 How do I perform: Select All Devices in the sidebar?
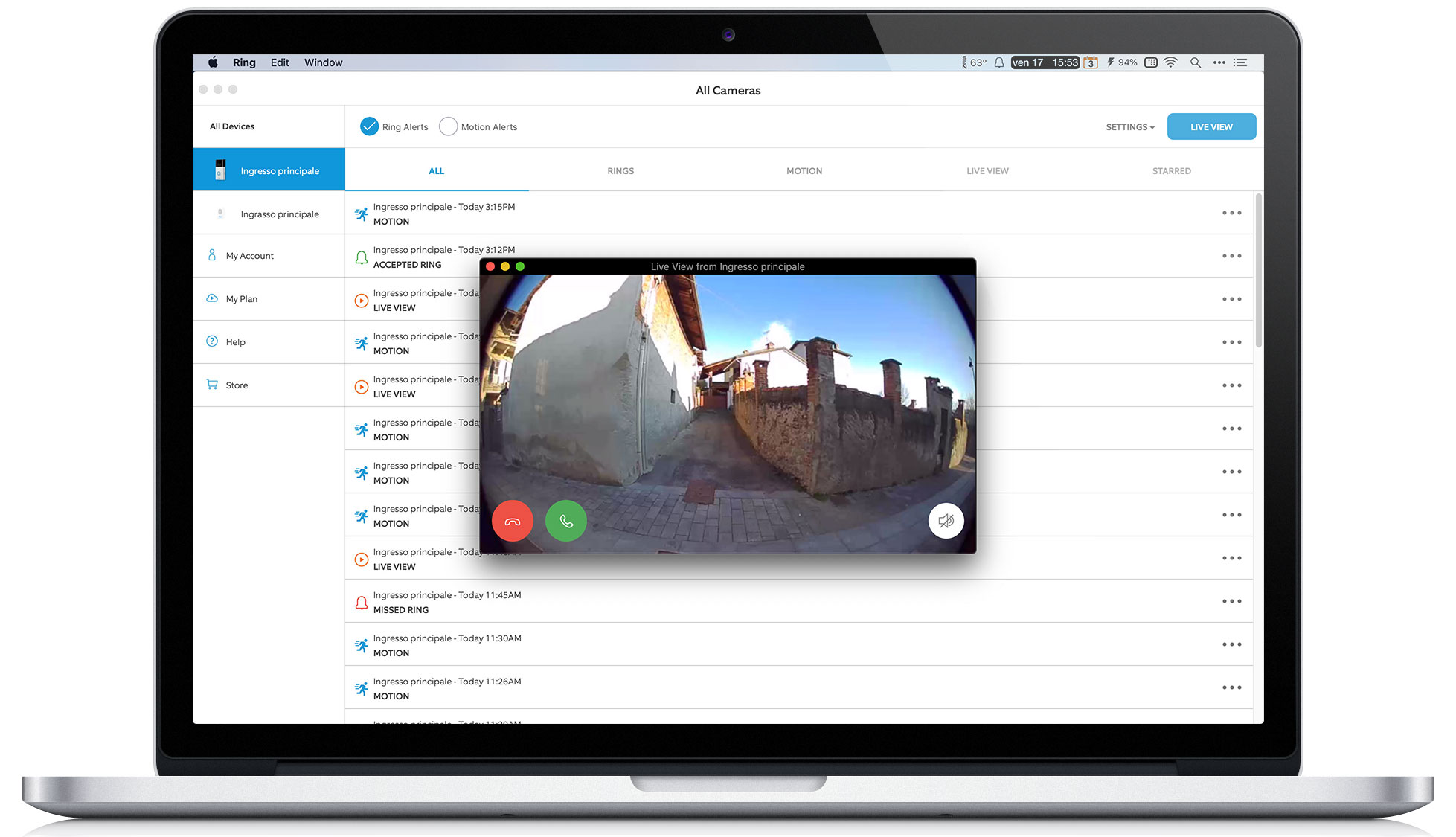[x=269, y=126]
